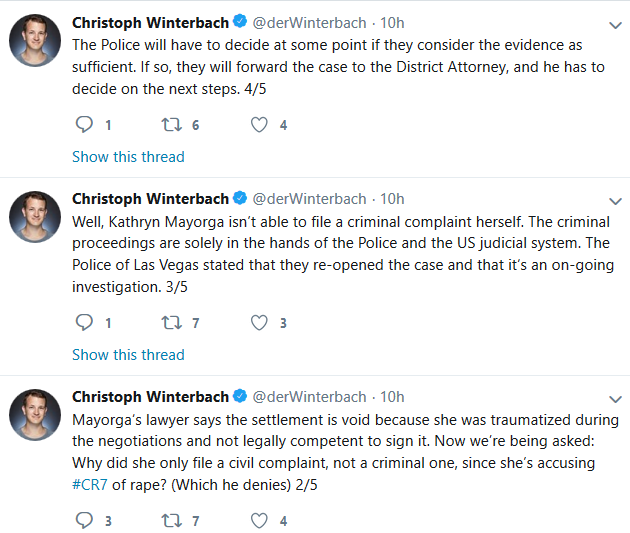630x533 pixels.
Task: Show this thread under the 3/5 tweet
Action: (x=128, y=355)
